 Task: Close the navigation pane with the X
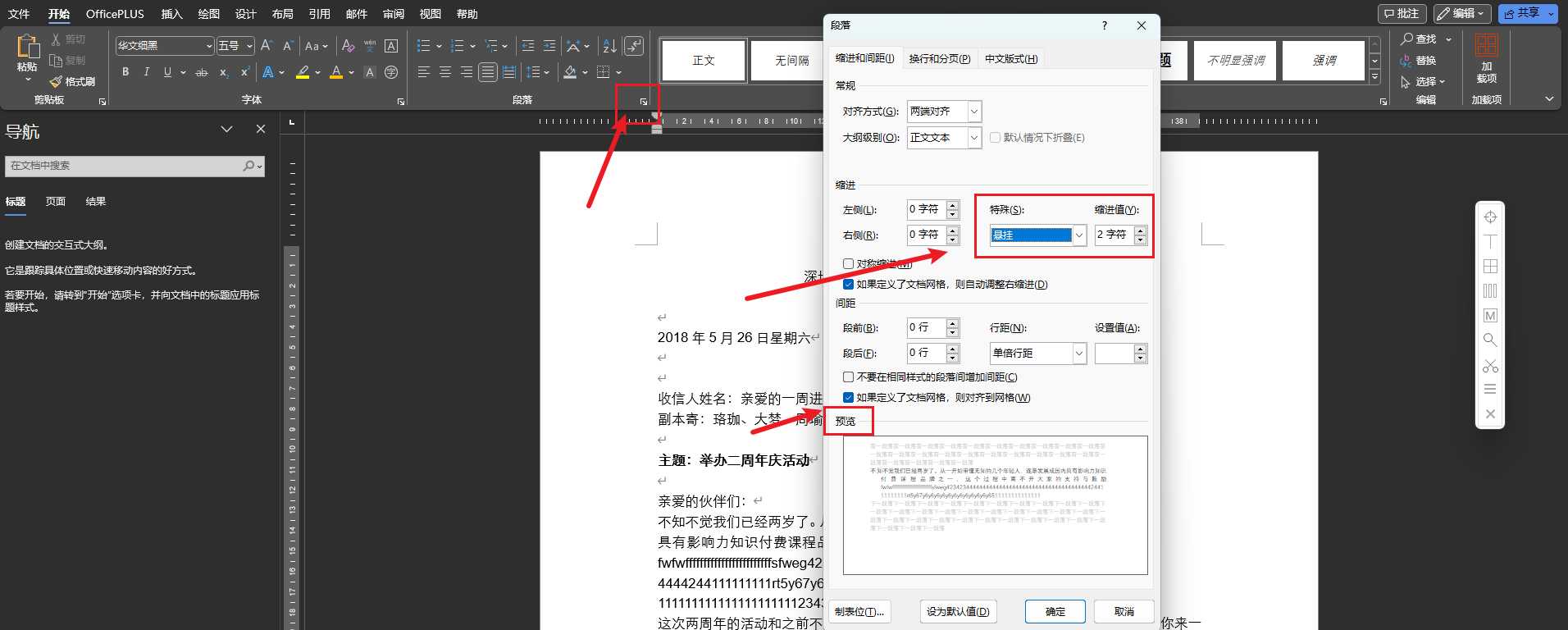coord(261,129)
